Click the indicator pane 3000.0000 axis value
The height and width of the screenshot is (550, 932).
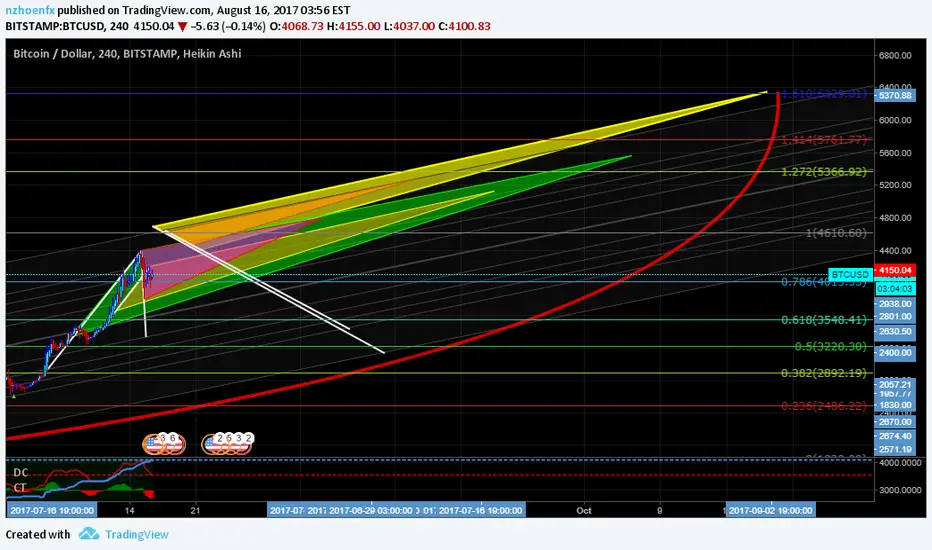899,490
